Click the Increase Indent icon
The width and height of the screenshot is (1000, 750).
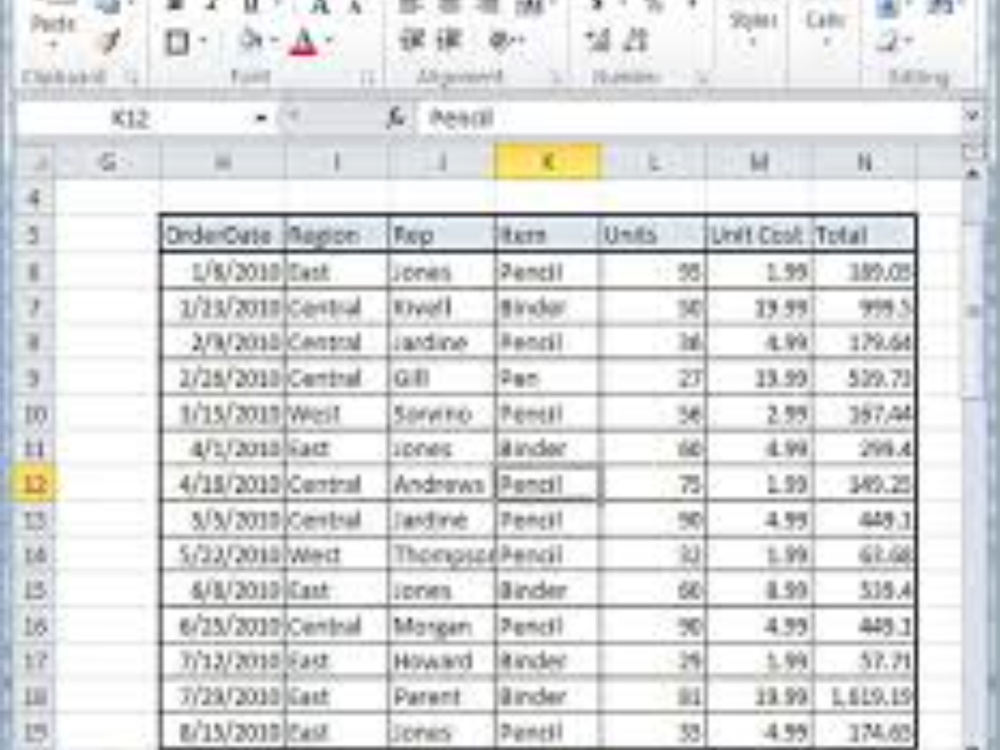click(448, 41)
